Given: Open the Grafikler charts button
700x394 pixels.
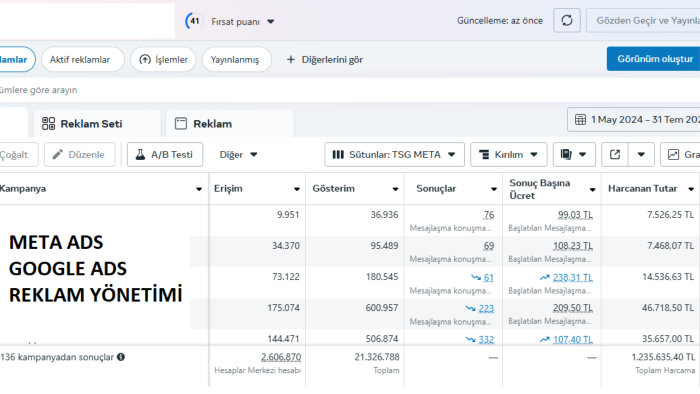Looking at the screenshot, I should coord(680,155).
